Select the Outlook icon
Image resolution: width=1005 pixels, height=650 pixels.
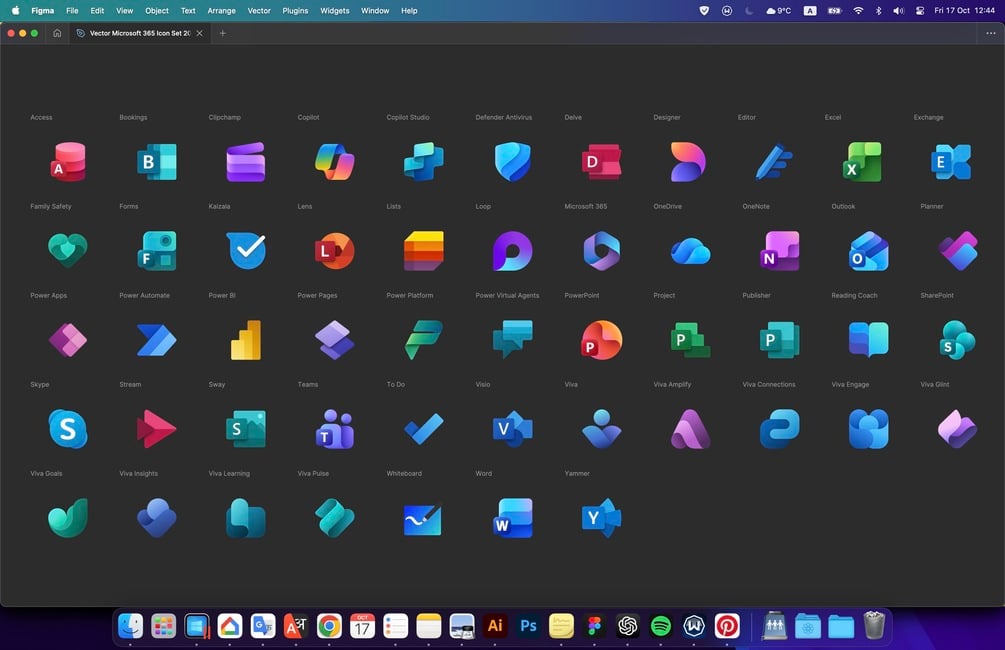pos(868,251)
